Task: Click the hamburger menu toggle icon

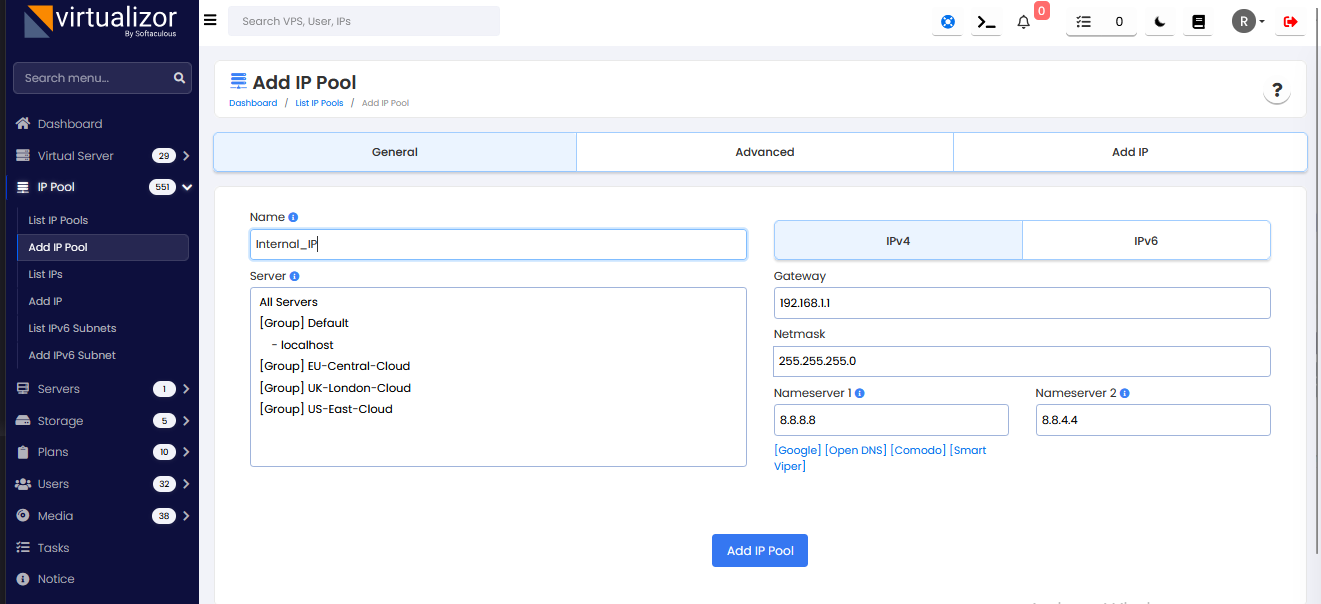Action: point(209,20)
